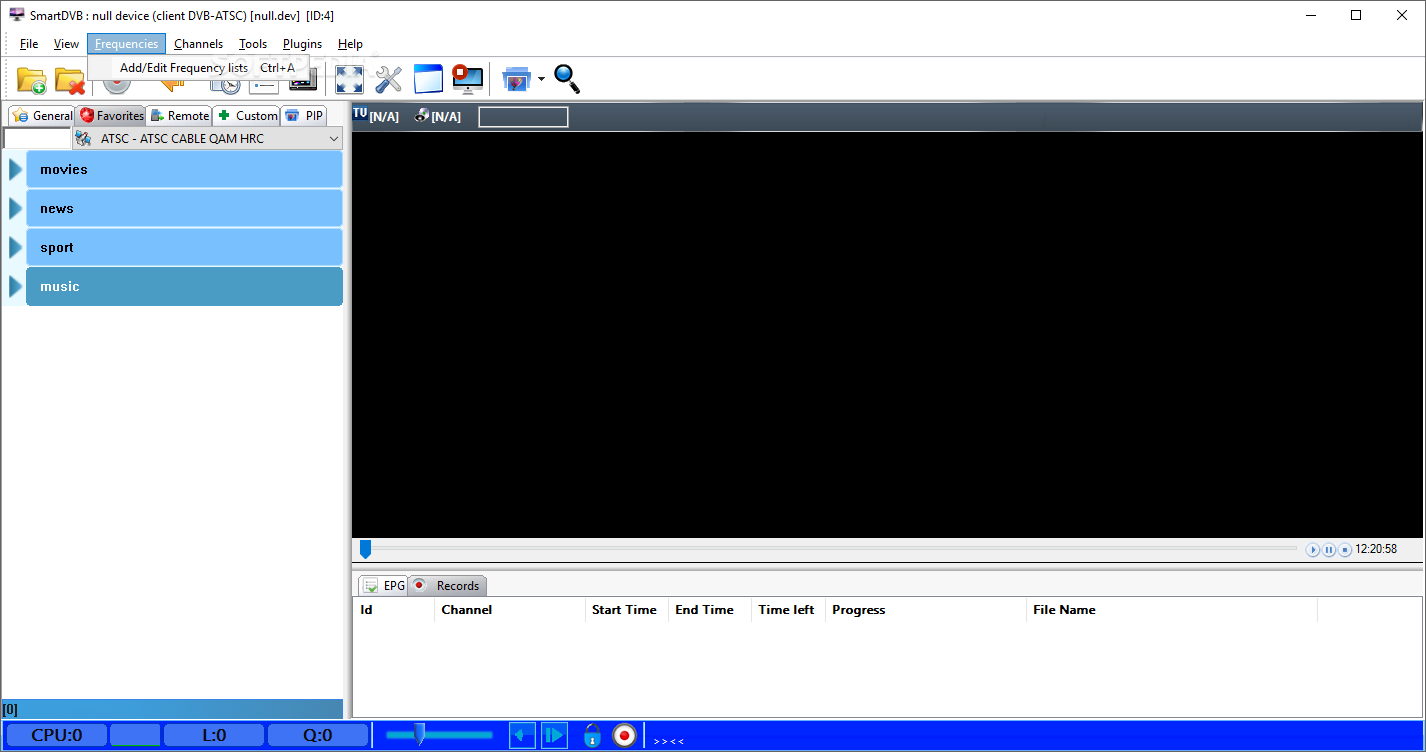The image size is (1426, 752).
Task: Click the satellite dish N/A icon
Action: coord(422,115)
